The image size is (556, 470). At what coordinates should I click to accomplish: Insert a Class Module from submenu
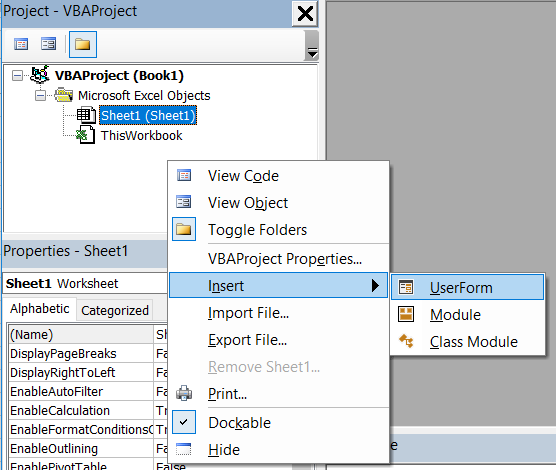pos(467,342)
